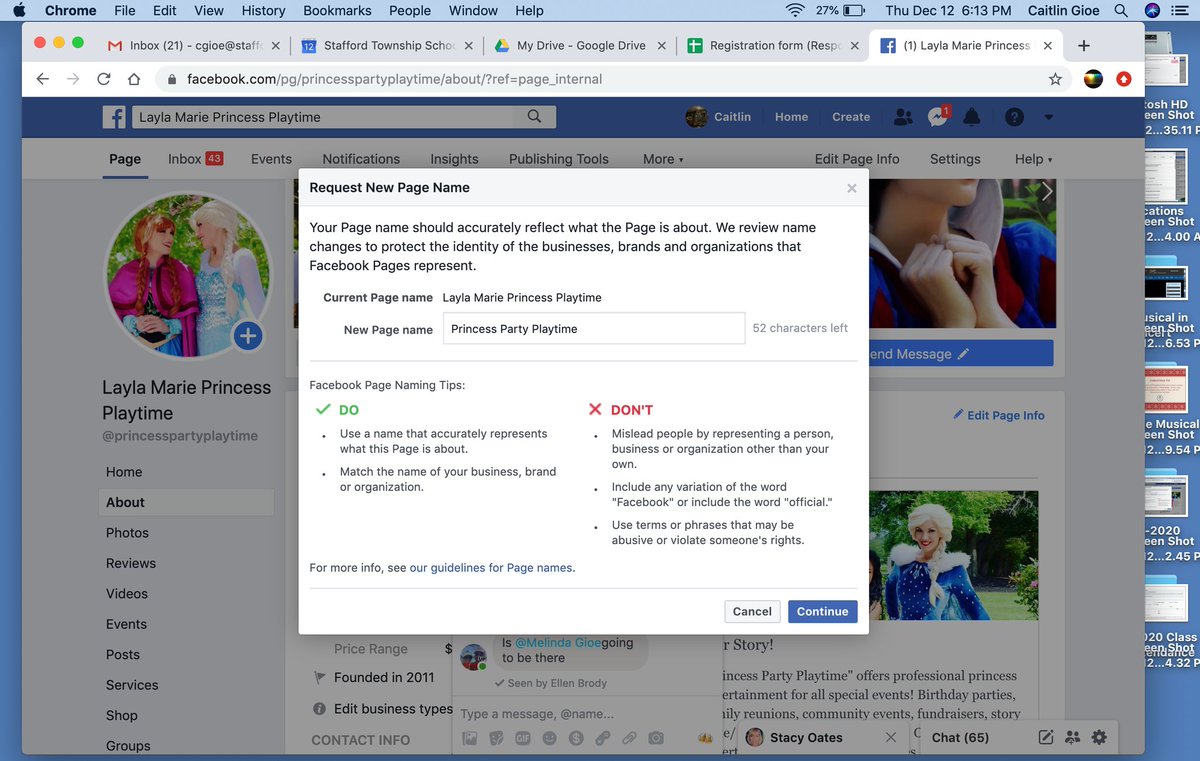Click the thumbs-up like icon in chat
1200x761 pixels.
(x=705, y=738)
